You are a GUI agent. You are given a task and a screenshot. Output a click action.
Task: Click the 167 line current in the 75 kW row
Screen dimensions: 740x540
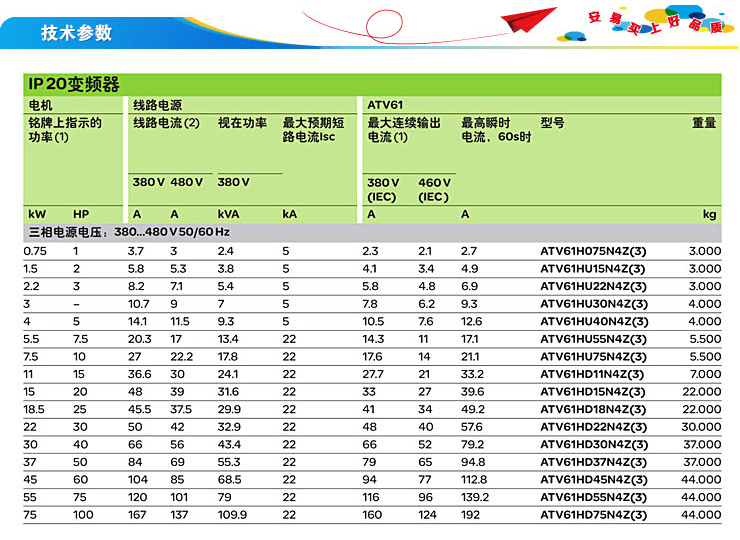click(x=137, y=515)
